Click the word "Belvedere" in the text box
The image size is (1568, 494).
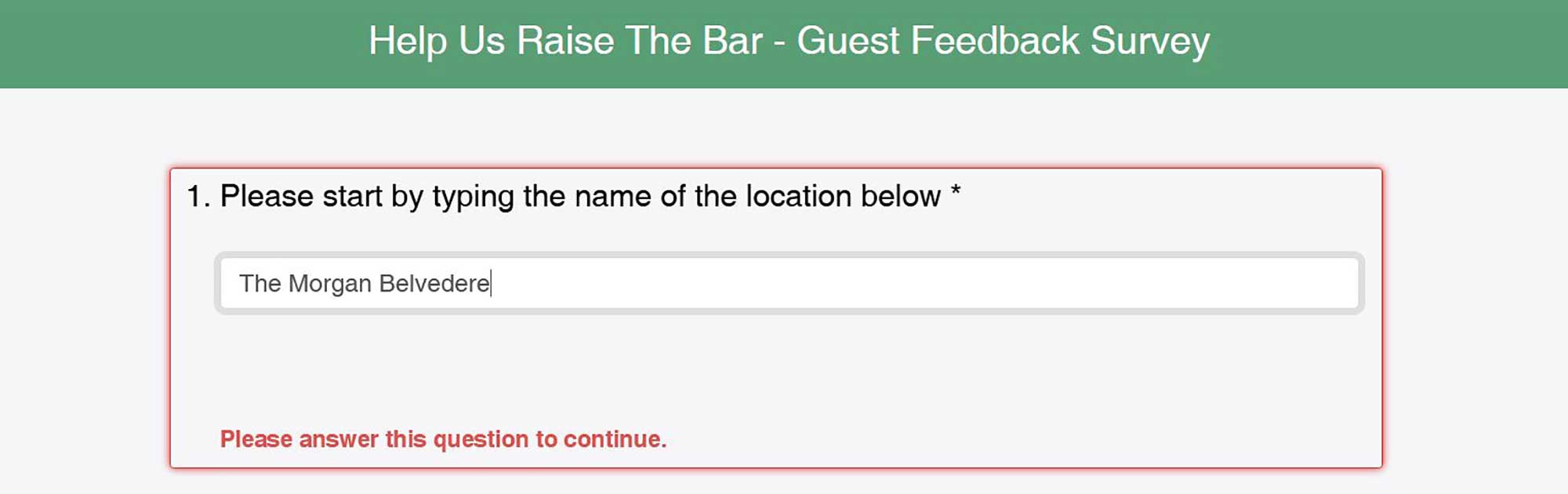point(434,283)
